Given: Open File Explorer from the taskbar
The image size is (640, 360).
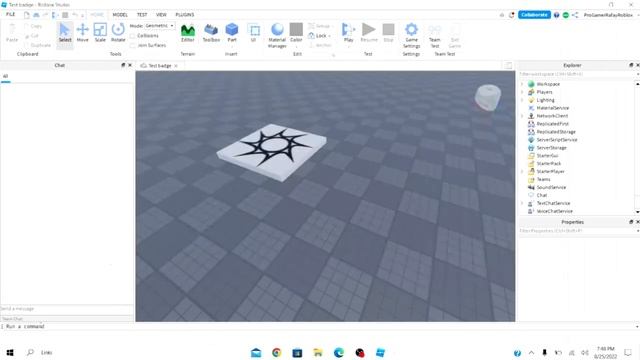Looking at the screenshot, I should [x=318, y=353].
